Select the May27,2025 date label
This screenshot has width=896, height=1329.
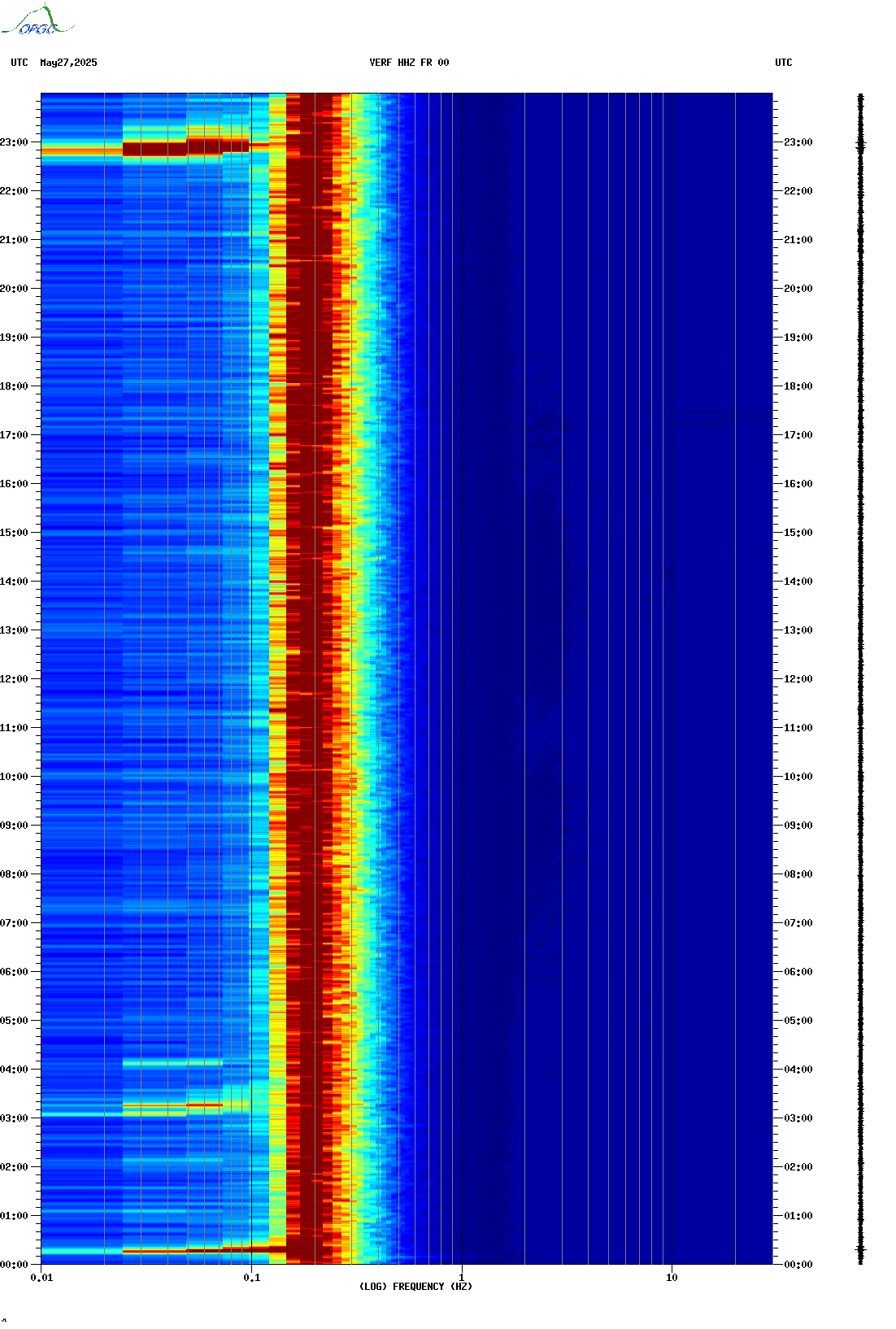pos(68,63)
